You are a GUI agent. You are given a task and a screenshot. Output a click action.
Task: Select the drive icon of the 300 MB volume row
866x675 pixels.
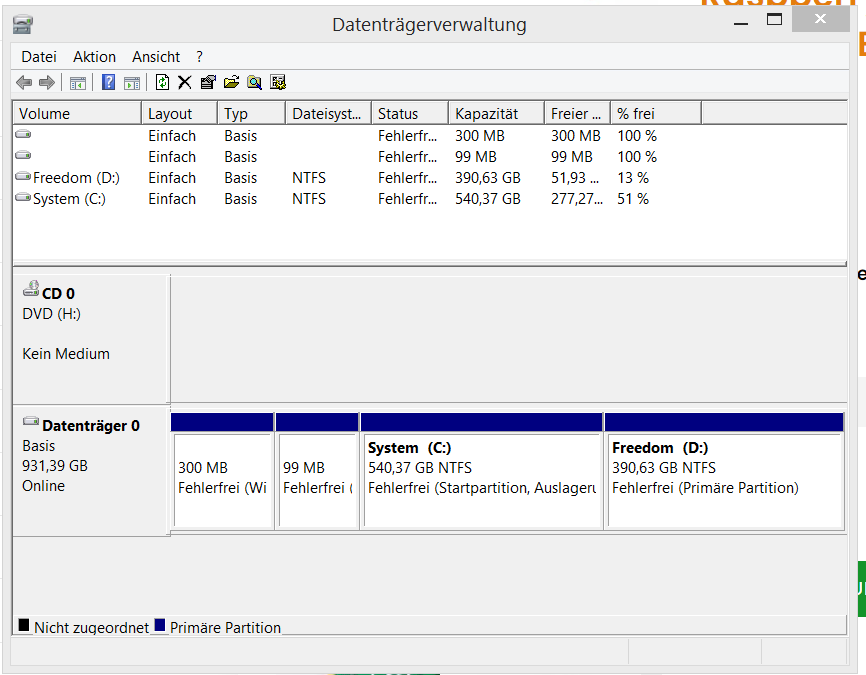tap(23, 134)
